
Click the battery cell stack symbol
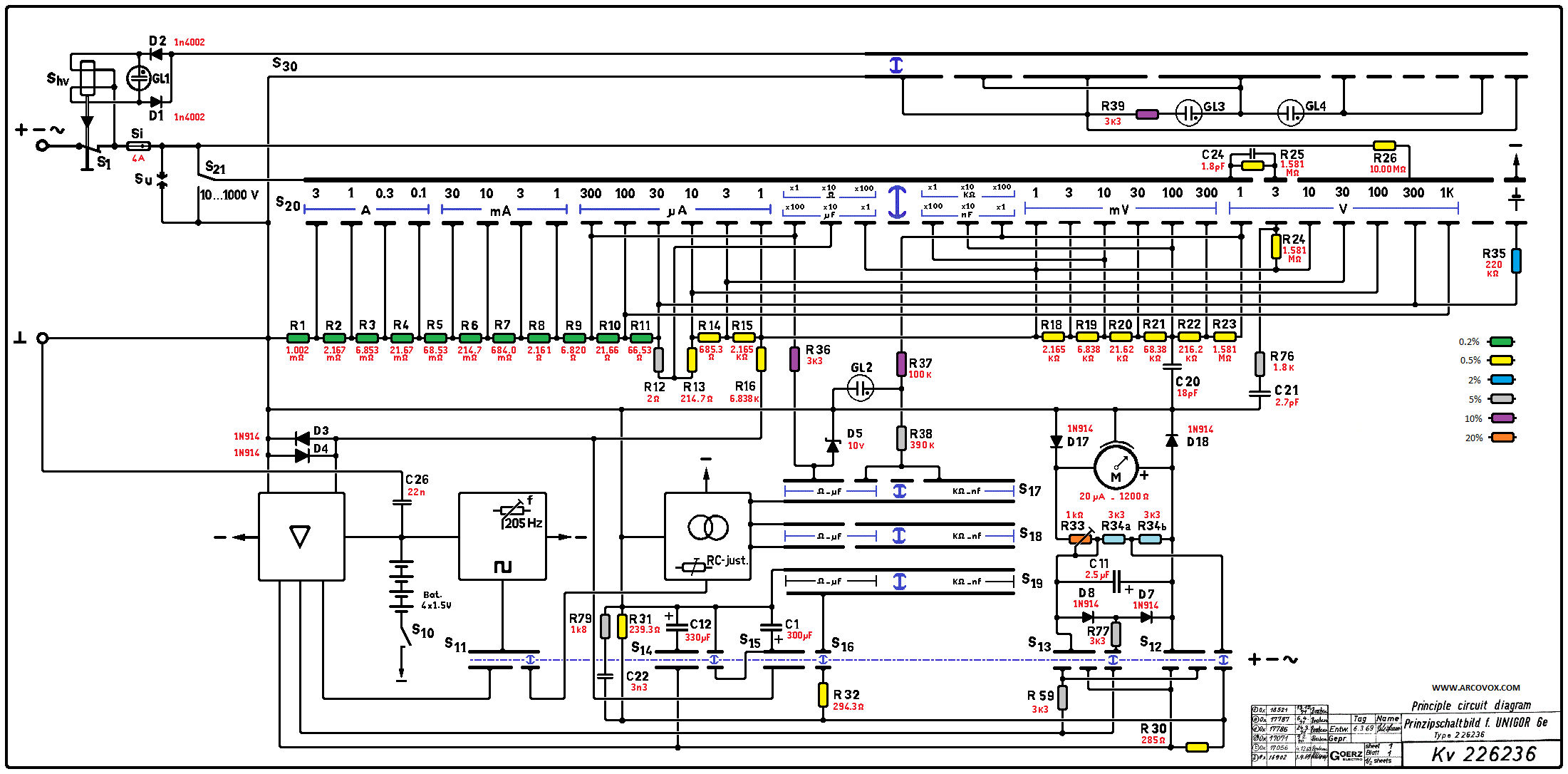(402, 586)
